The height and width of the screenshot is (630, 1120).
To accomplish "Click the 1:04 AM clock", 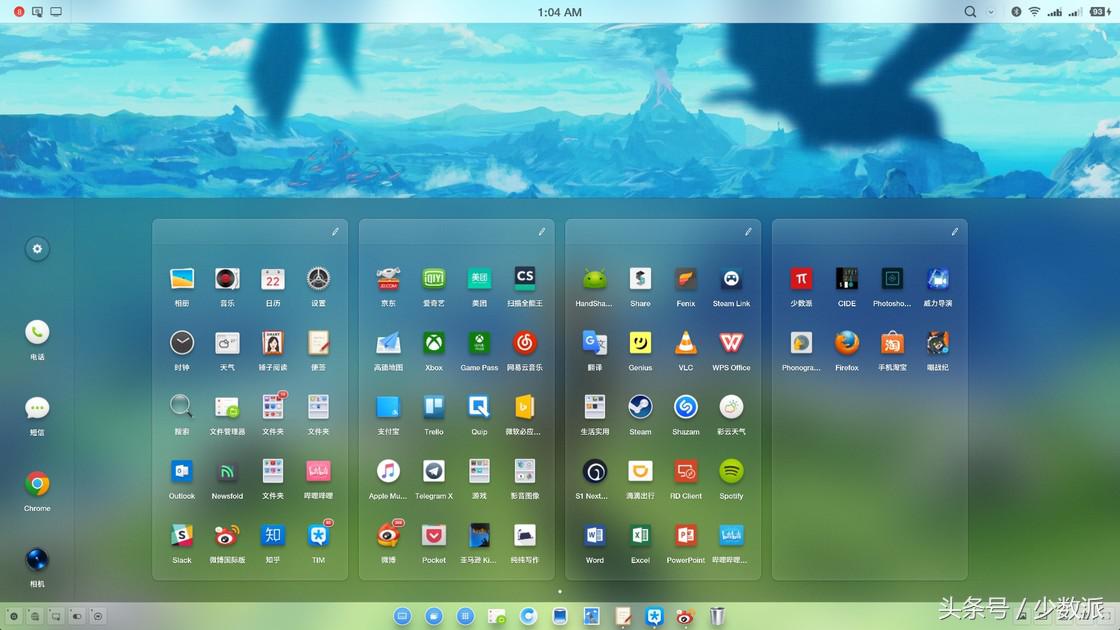I will coord(559,12).
